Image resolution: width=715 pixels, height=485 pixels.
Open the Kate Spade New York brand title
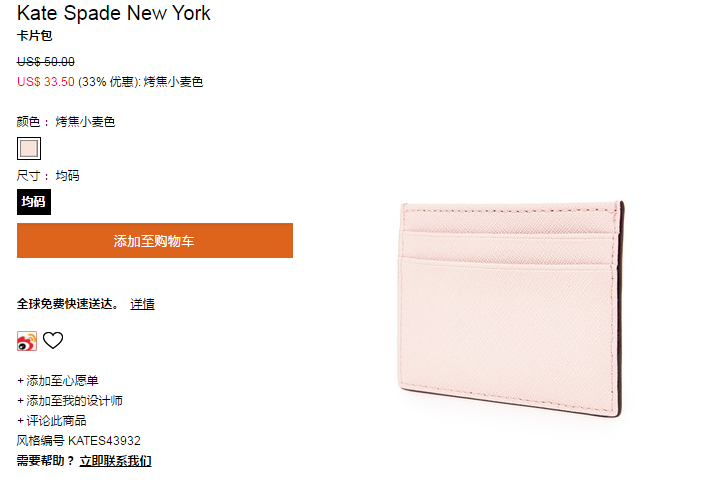pos(114,13)
